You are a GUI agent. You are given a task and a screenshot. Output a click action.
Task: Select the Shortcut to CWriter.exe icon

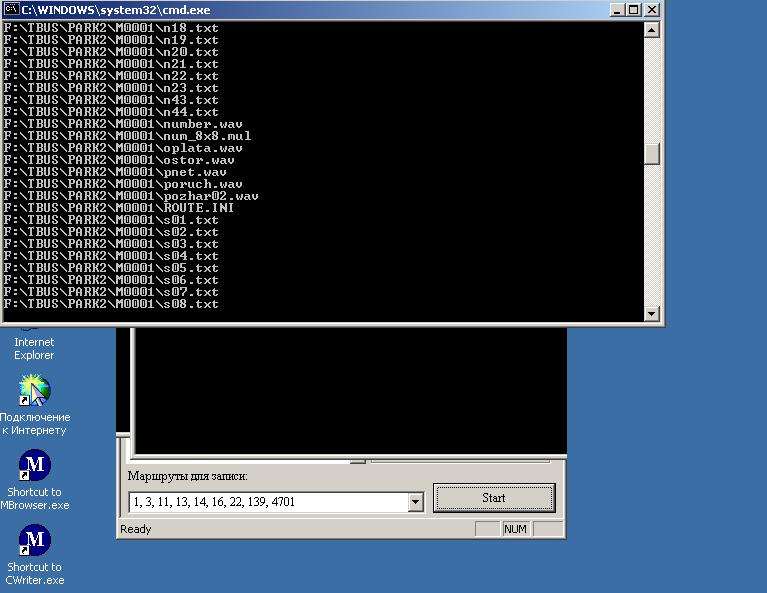pos(35,555)
